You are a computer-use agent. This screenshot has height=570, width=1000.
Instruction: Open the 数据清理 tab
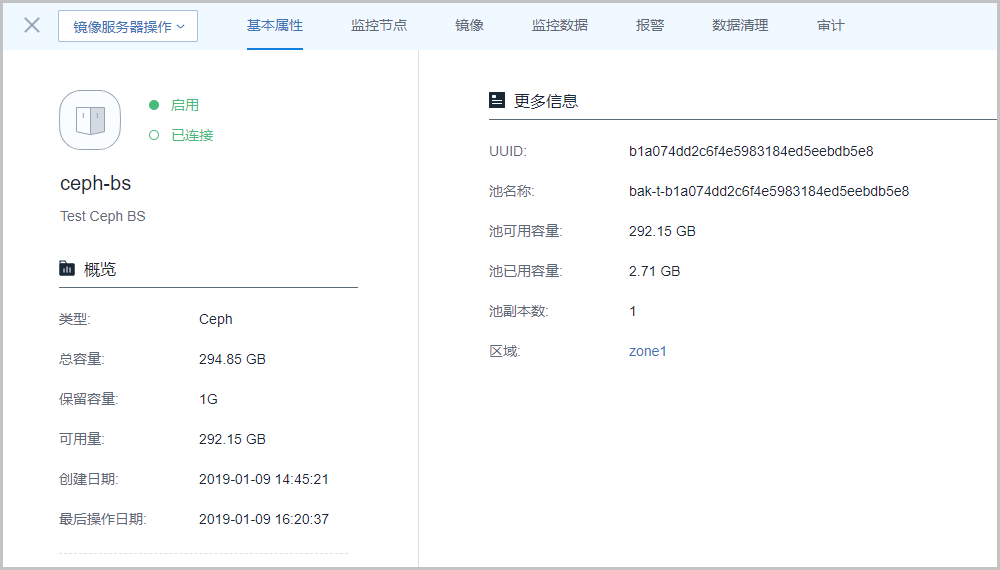point(740,25)
